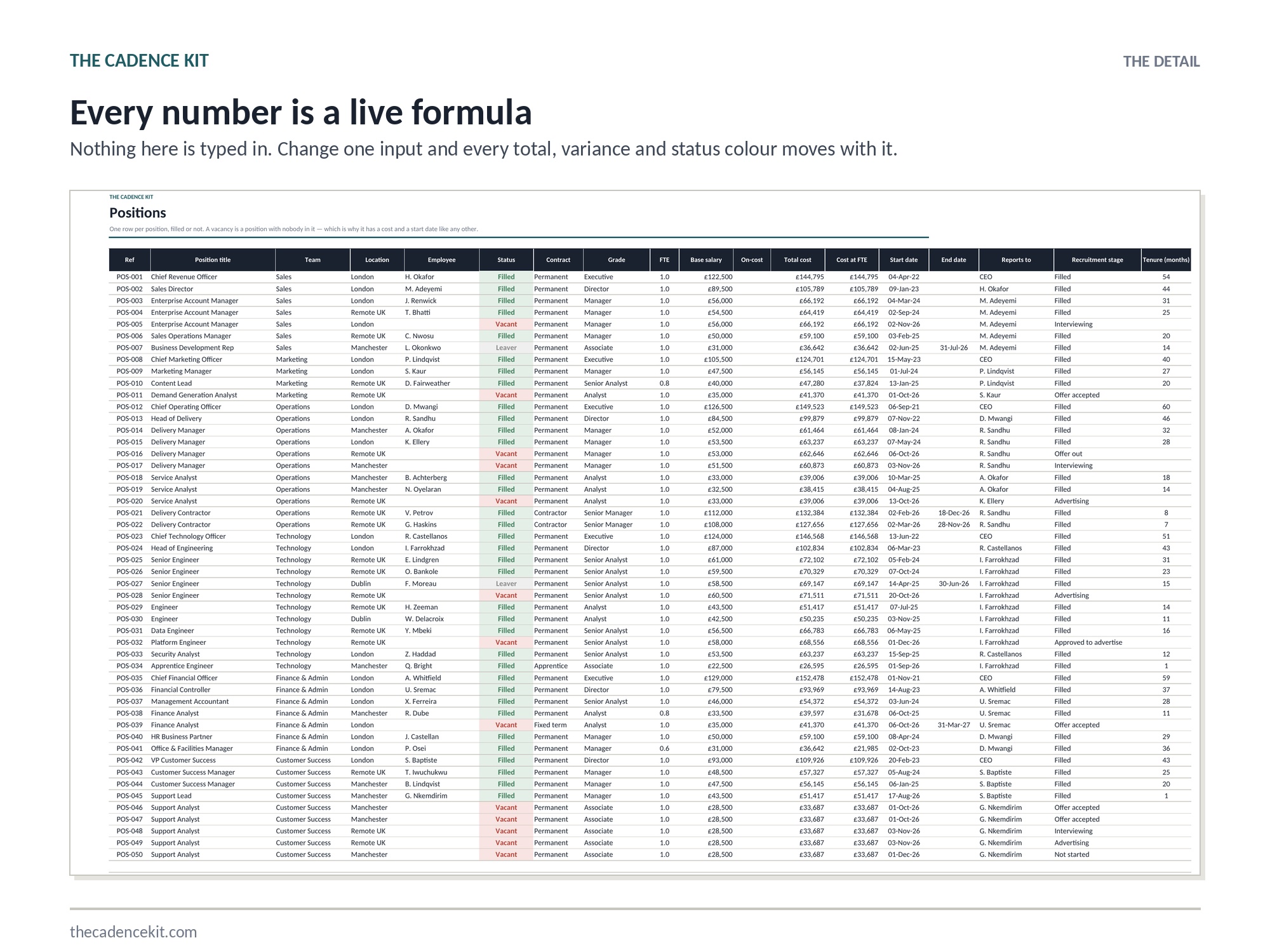The image size is (1270, 952).
Task: Select the Status column header
Action: 506,260
